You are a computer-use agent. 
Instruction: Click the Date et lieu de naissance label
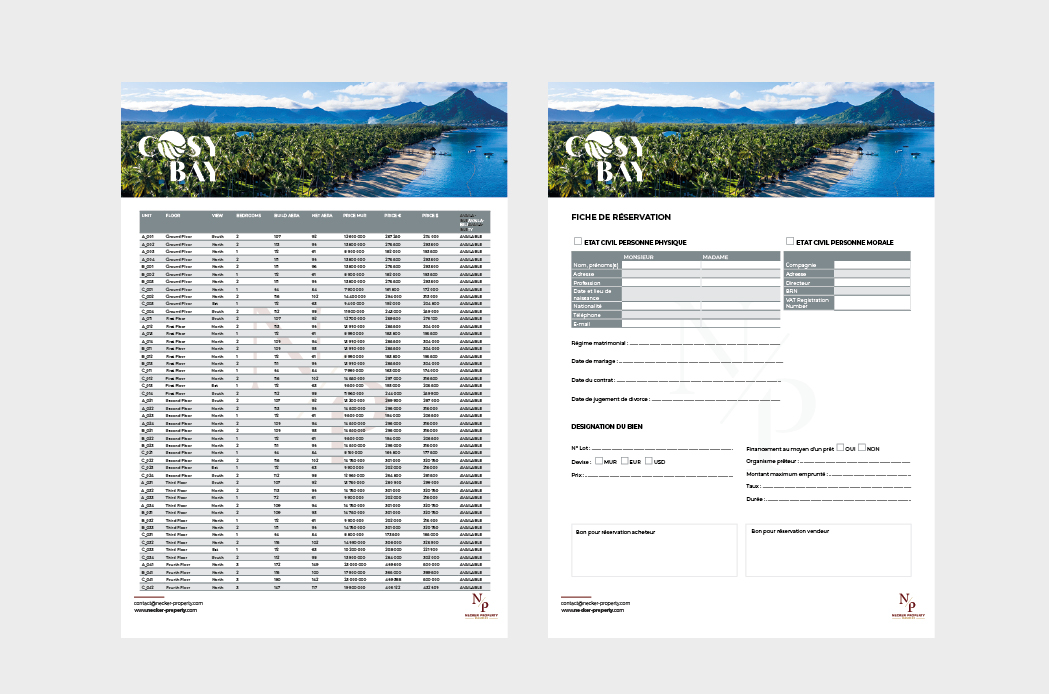point(592,294)
